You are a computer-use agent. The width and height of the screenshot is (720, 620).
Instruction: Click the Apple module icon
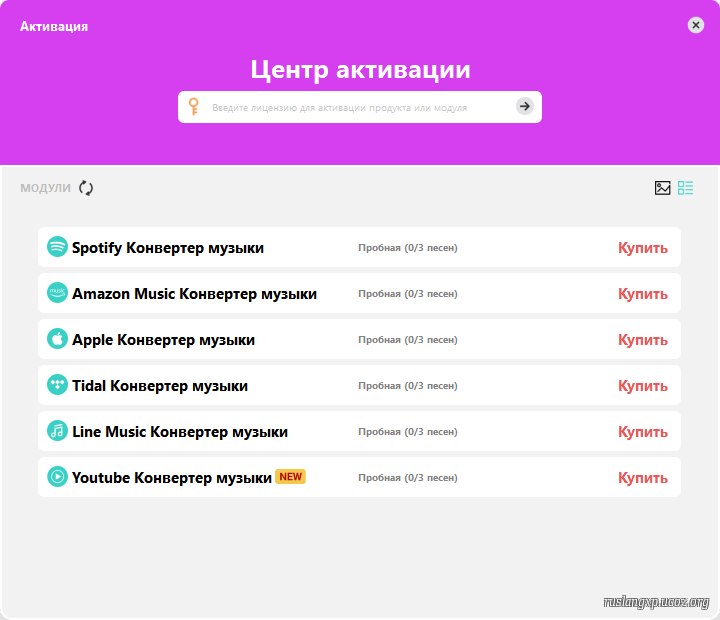point(57,338)
